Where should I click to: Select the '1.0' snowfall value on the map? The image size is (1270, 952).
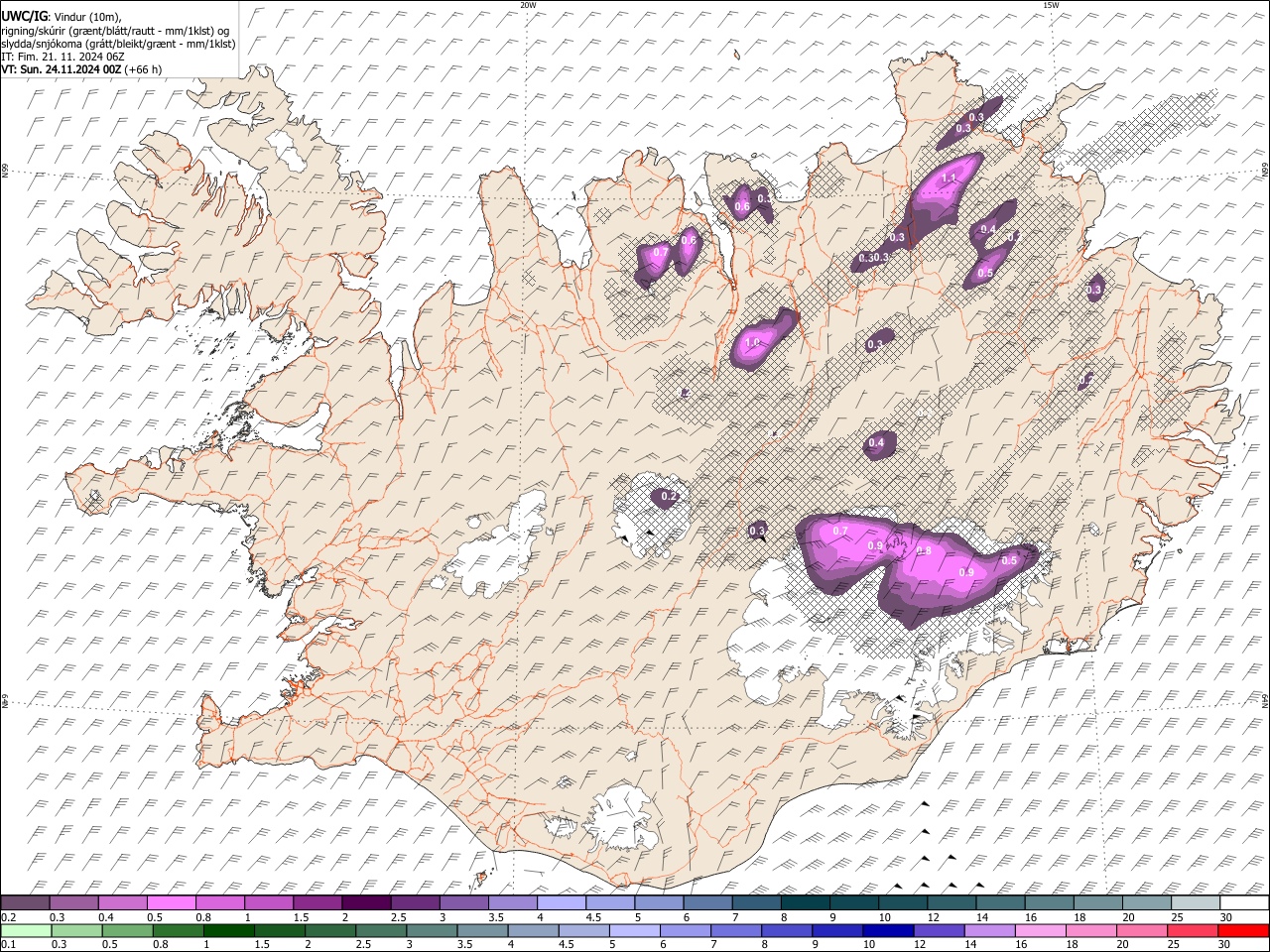[x=752, y=342]
